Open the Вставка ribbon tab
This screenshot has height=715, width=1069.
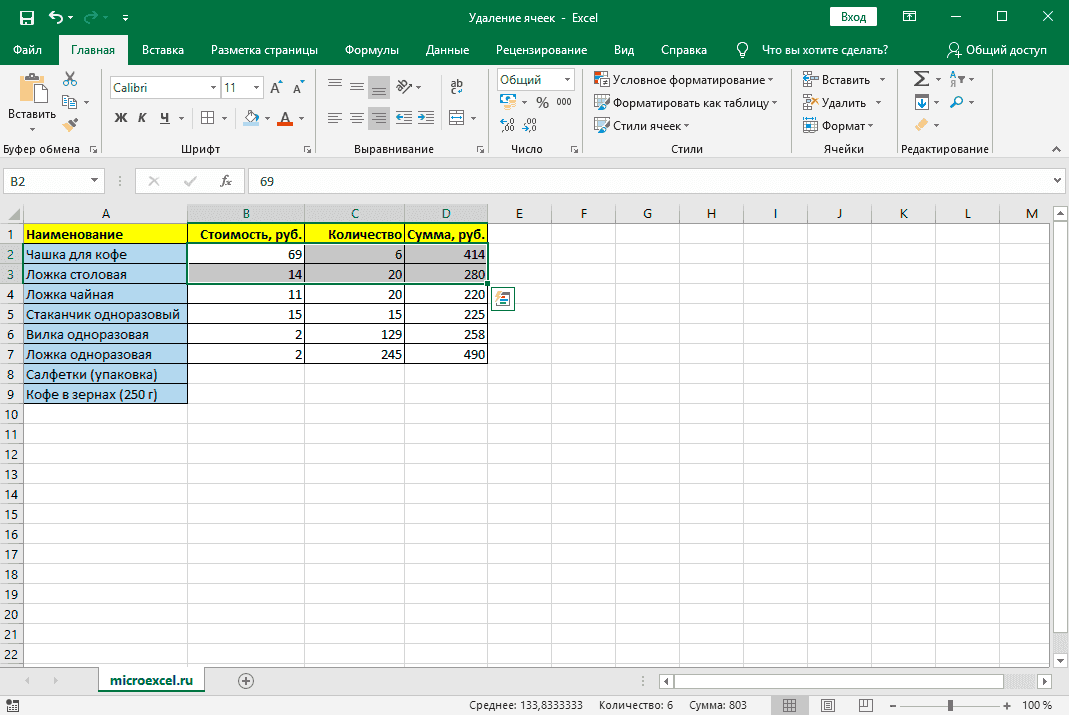point(163,50)
